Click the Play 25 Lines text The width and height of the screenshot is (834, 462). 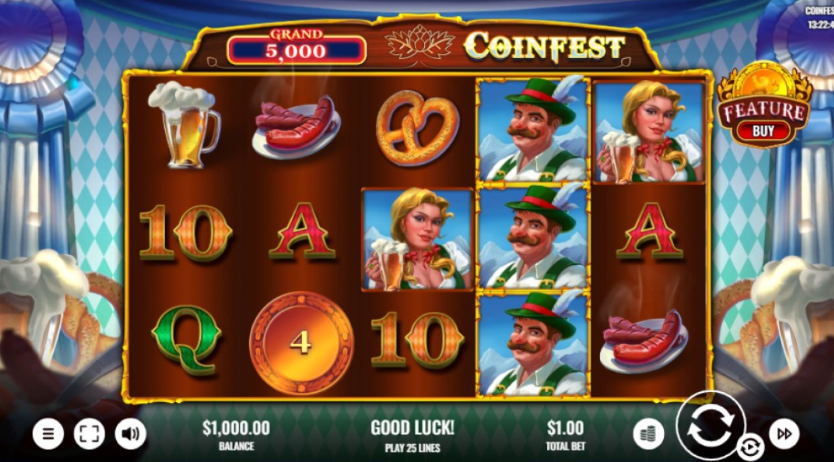coord(413,448)
